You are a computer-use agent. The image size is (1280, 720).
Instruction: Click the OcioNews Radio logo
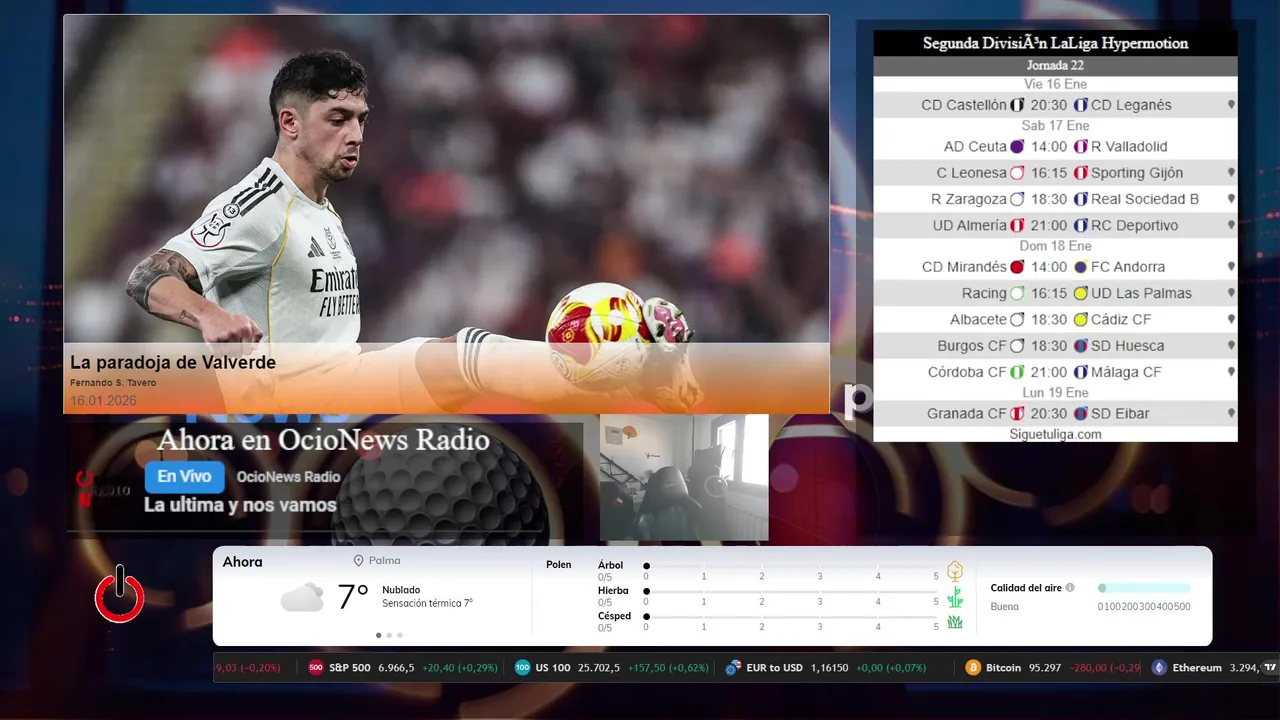(101, 489)
